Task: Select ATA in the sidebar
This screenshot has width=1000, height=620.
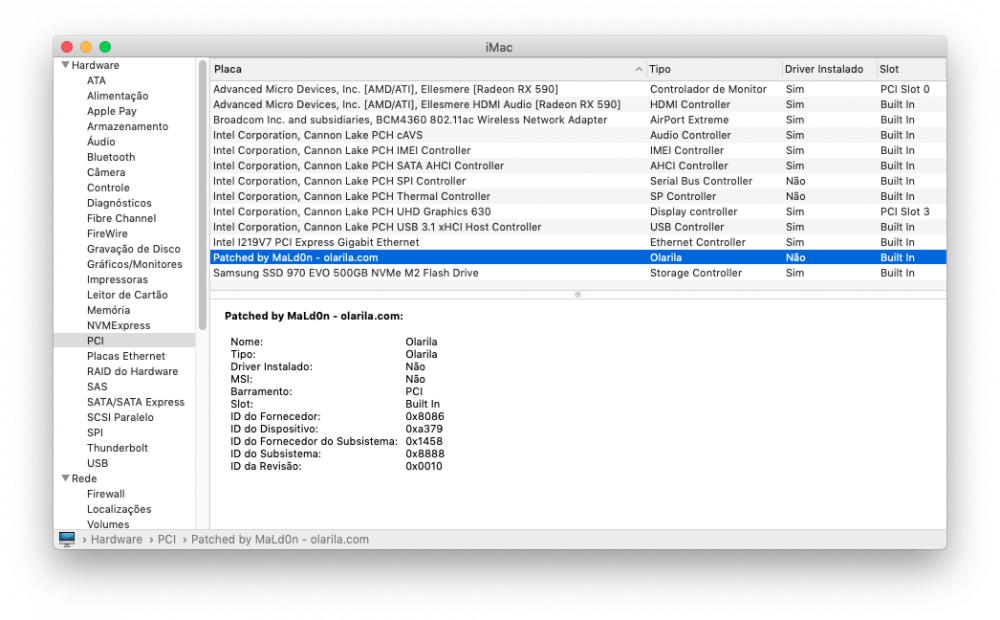Action: [96, 80]
